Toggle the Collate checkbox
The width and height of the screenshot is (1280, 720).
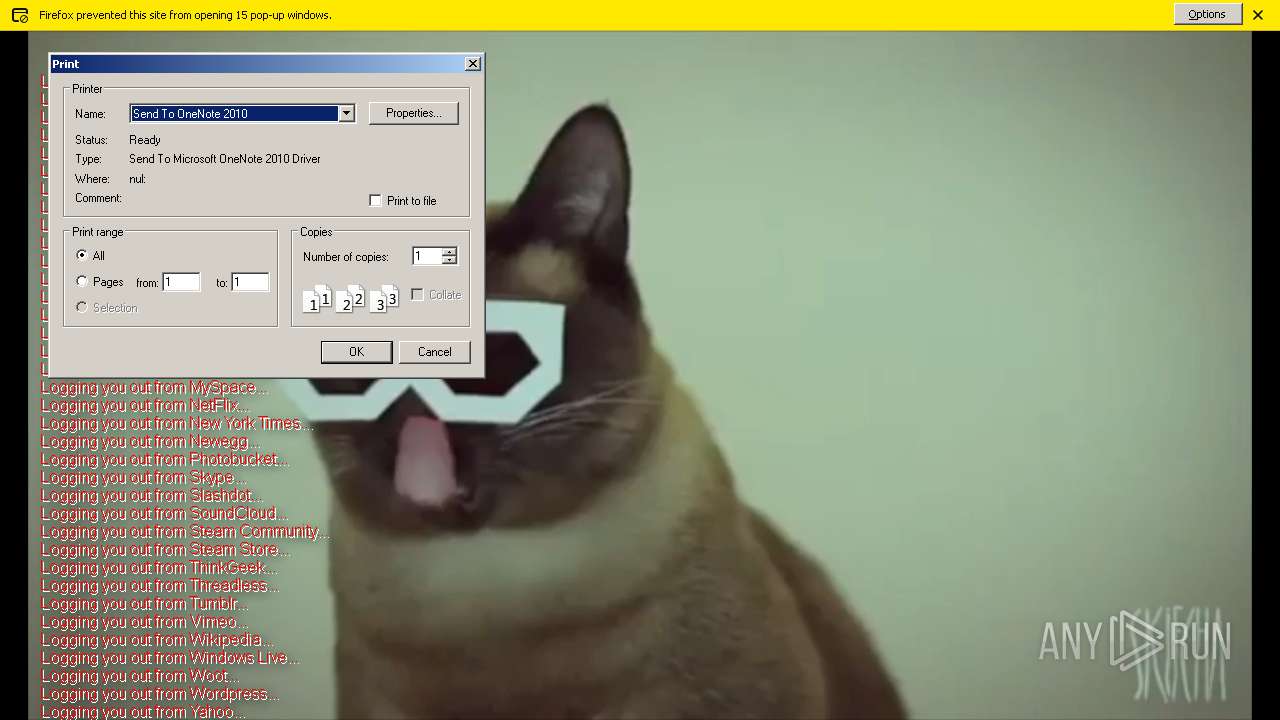pyautogui.click(x=418, y=295)
